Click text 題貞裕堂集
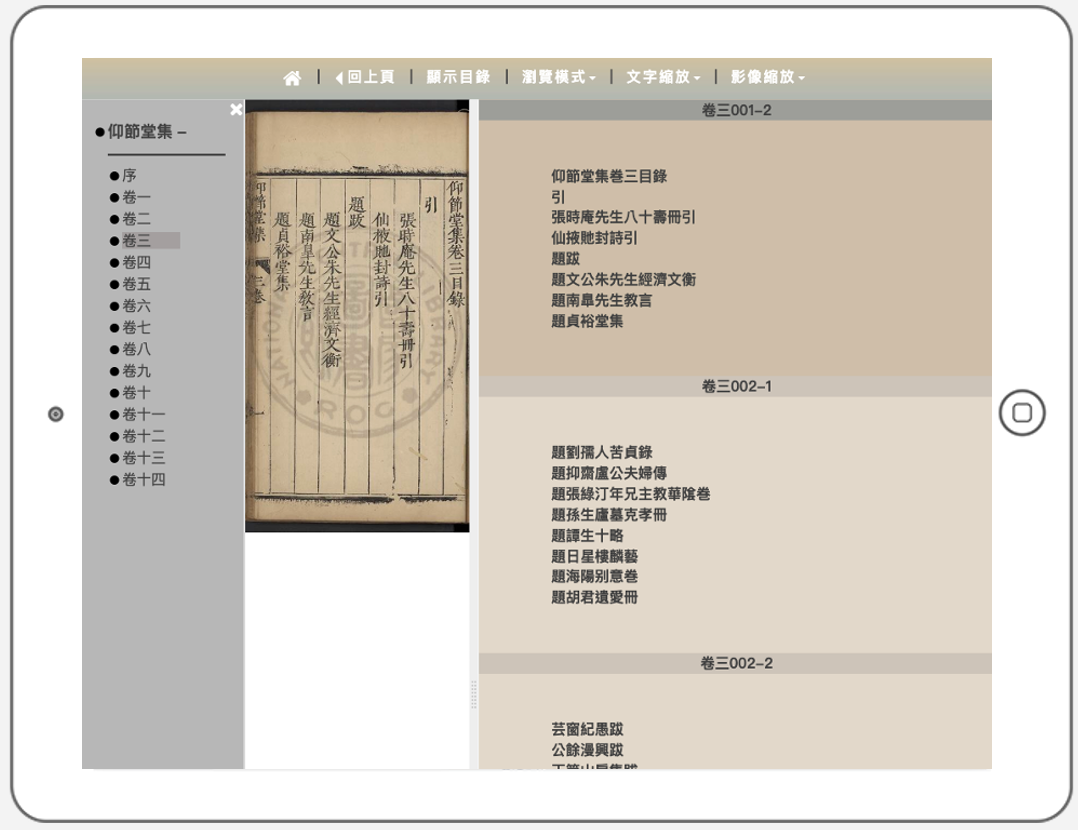 (587, 320)
